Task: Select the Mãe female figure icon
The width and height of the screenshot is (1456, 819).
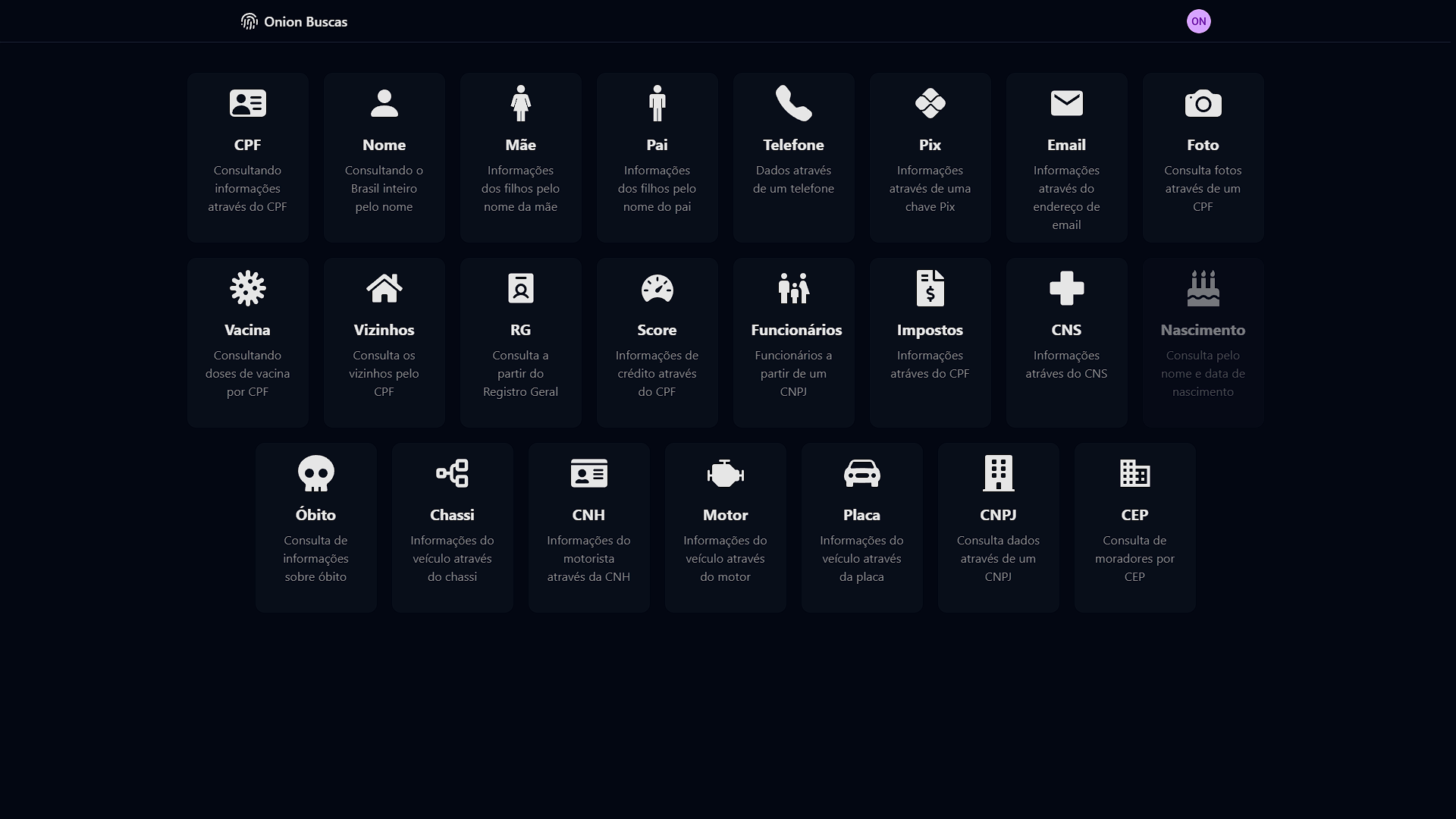Action: [x=521, y=103]
